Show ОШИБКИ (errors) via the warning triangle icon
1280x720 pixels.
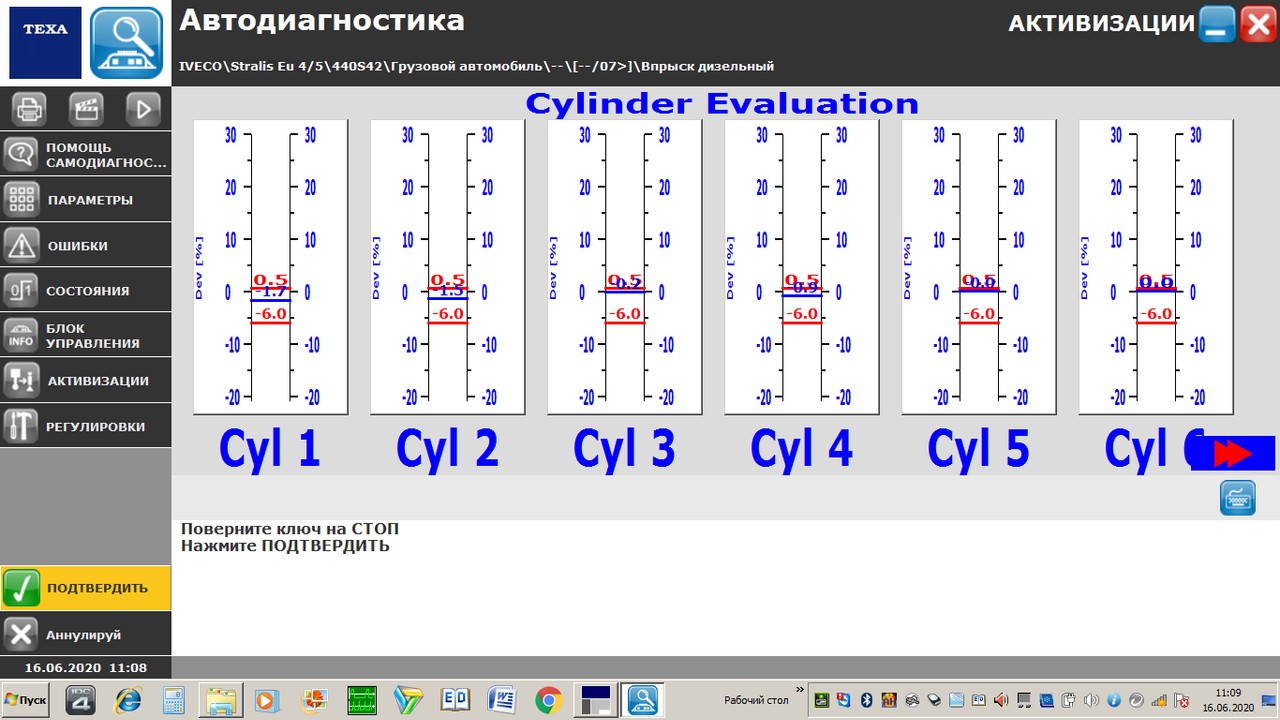[85, 244]
